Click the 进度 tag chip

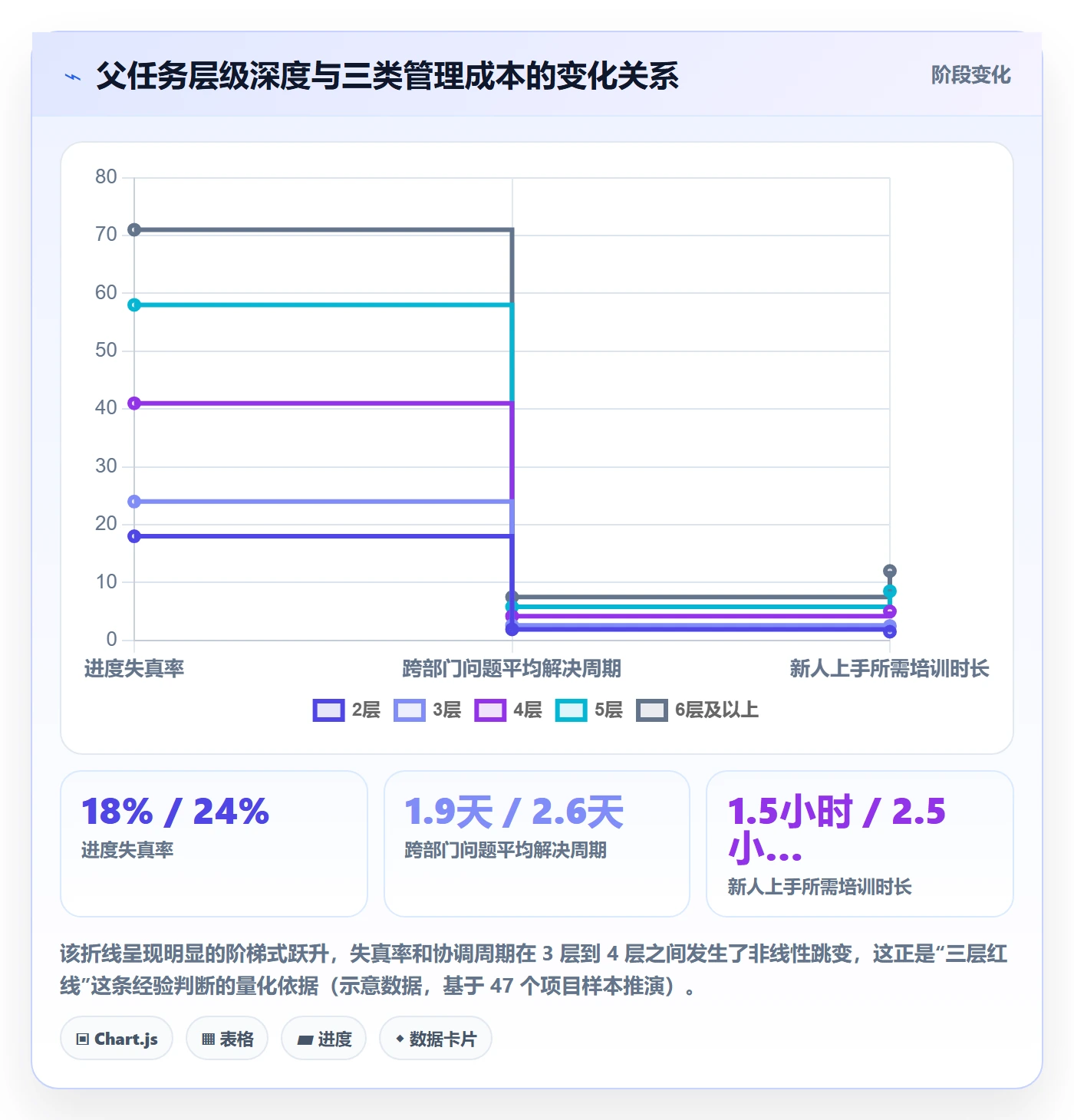click(324, 1039)
